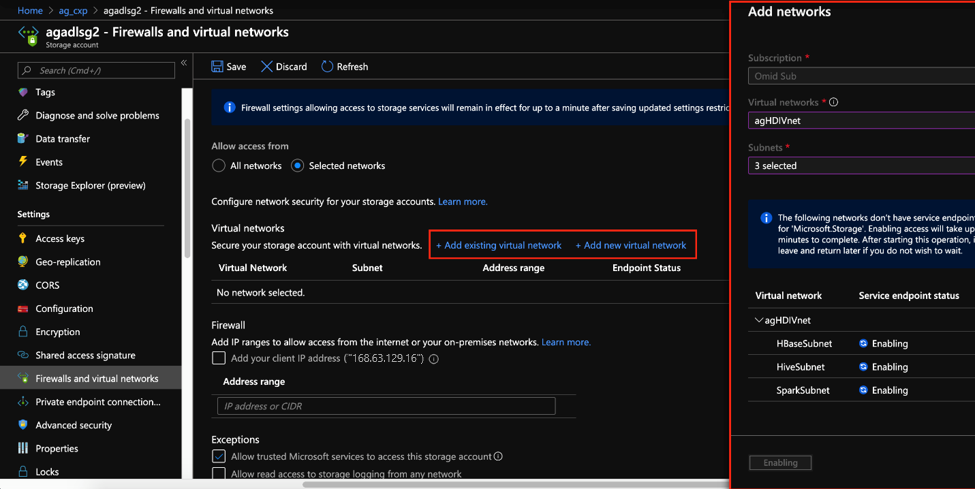This screenshot has height=489, width=975.
Task: Click Add existing virtual network link
Action: click(x=499, y=245)
